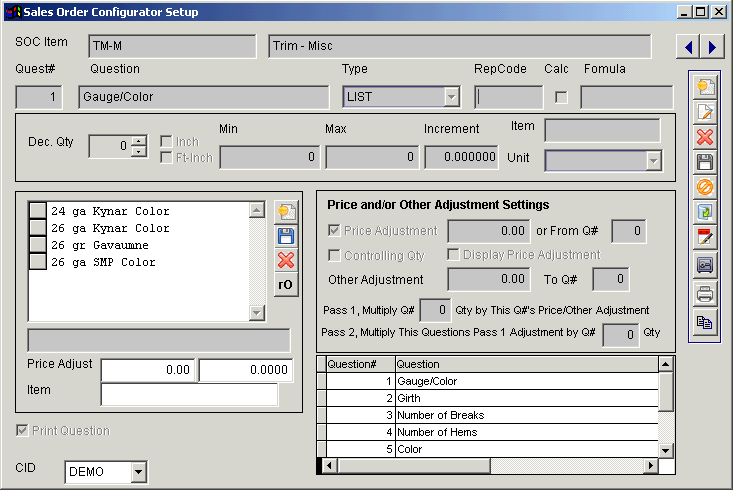Click the floppy disk save icon in right toolbar
Screen dimensions: 733x490
705,162
